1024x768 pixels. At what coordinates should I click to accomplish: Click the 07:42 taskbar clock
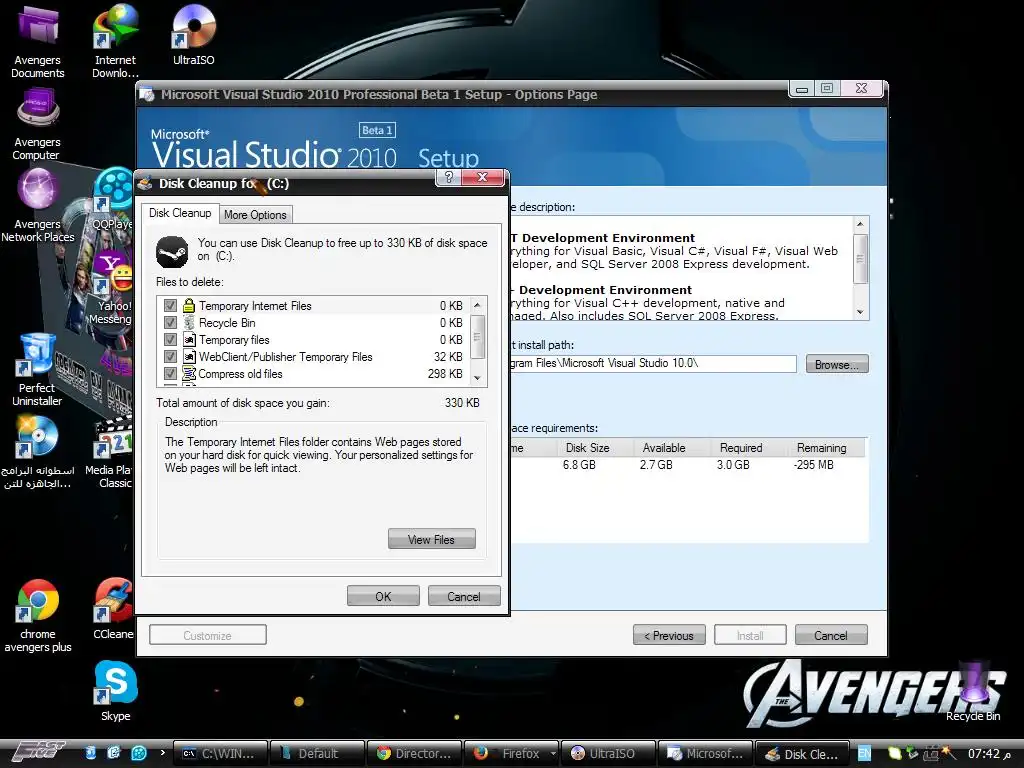tap(989, 754)
